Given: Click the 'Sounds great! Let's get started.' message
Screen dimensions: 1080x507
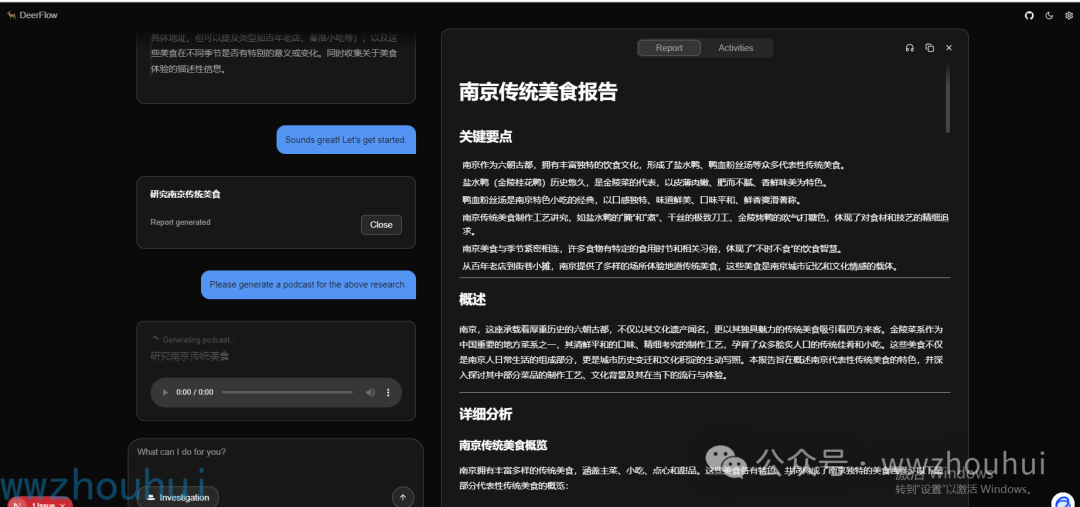Looking at the screenshot, I should point(346,139).
